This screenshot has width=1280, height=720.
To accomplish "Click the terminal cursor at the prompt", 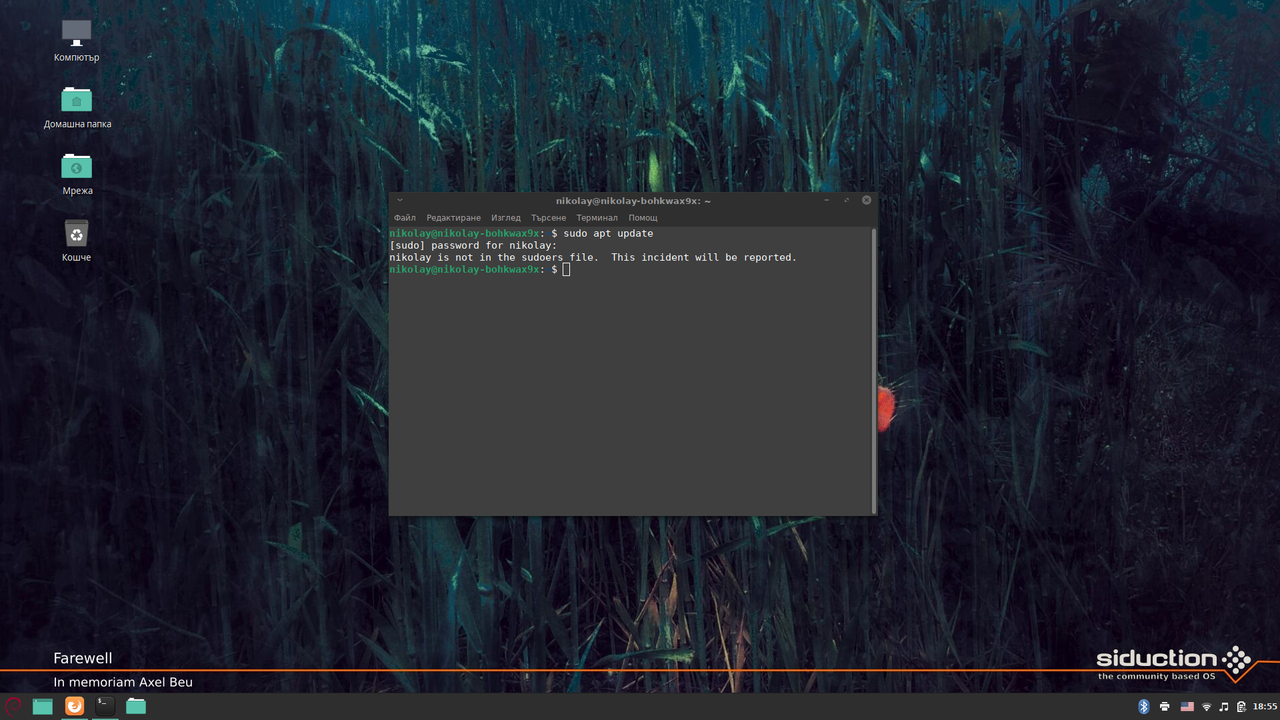I will click(566, 270).
